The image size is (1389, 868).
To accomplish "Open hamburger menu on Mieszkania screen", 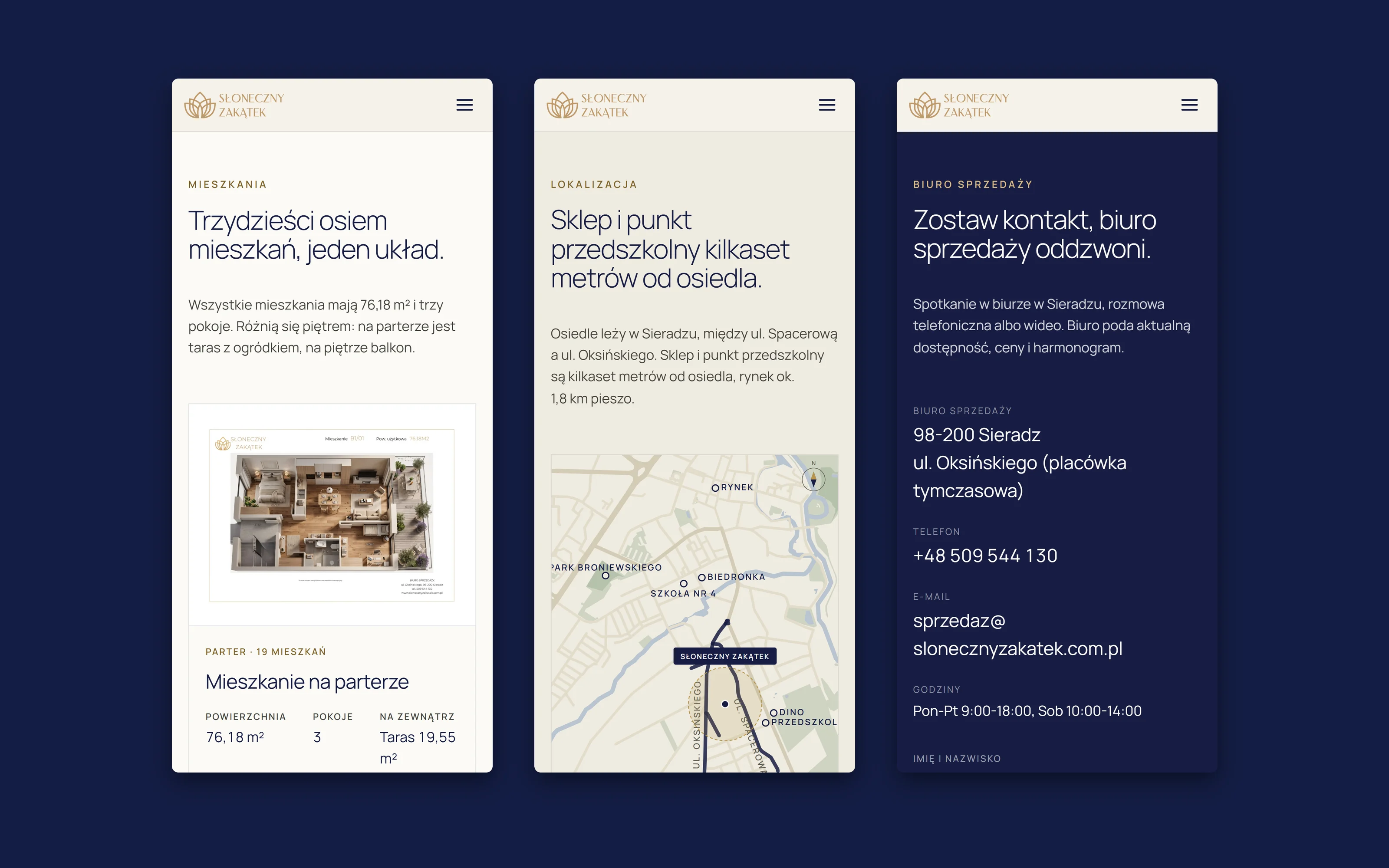I will 464,105.
